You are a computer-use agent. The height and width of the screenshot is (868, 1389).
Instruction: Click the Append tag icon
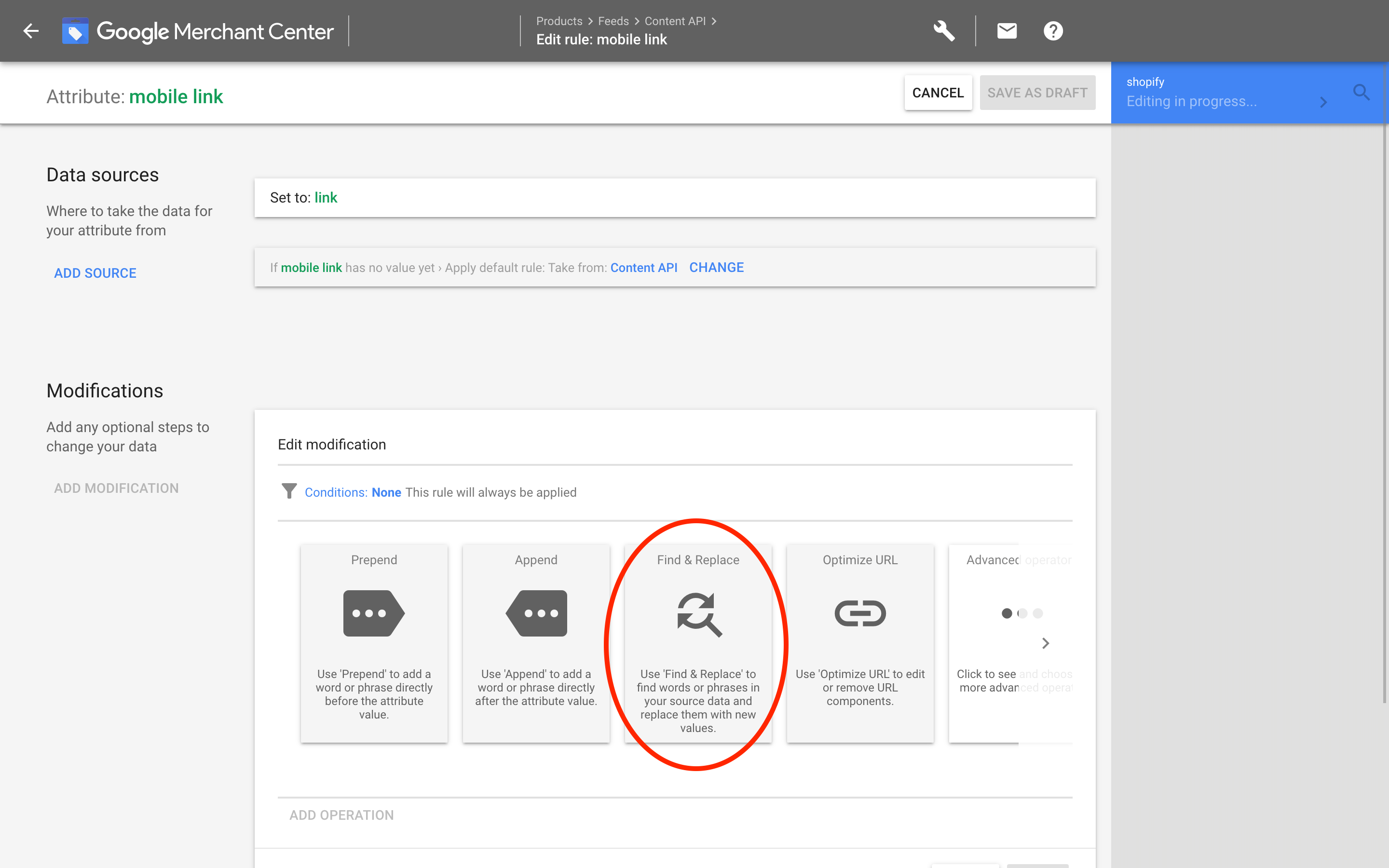[536, 613]
